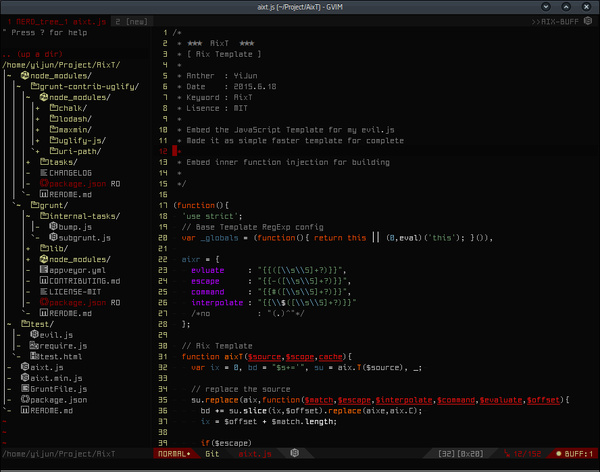Image resolution: width=600 pixels, height=472 pixels.
Task: Open the file evil.js under test/
Action: click(56, 335)
